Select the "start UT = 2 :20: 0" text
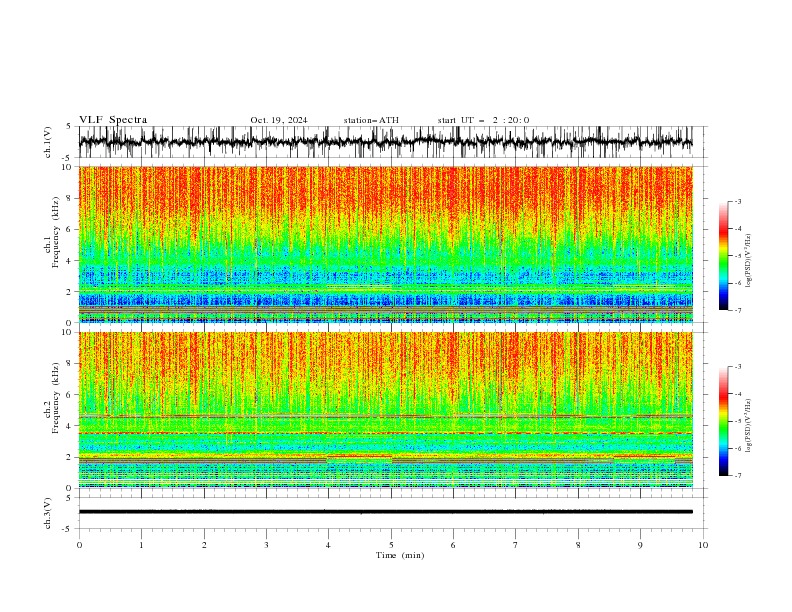The height and width of the screenshot is (612, 792). pos(483,120)
